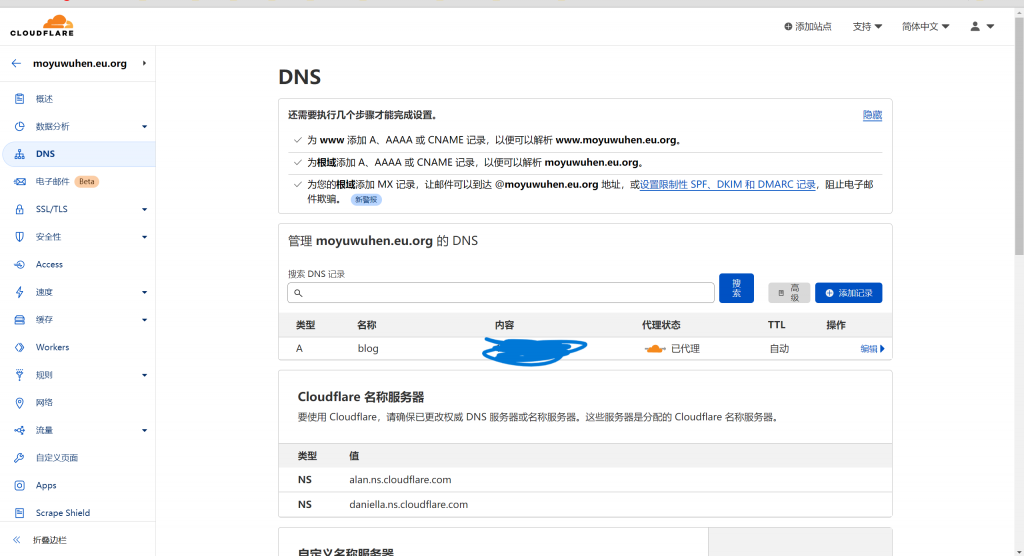Click the 折叠边栏 collapse sidebar label
Screen dimensions: 1024x556
(x=50, y=540)
